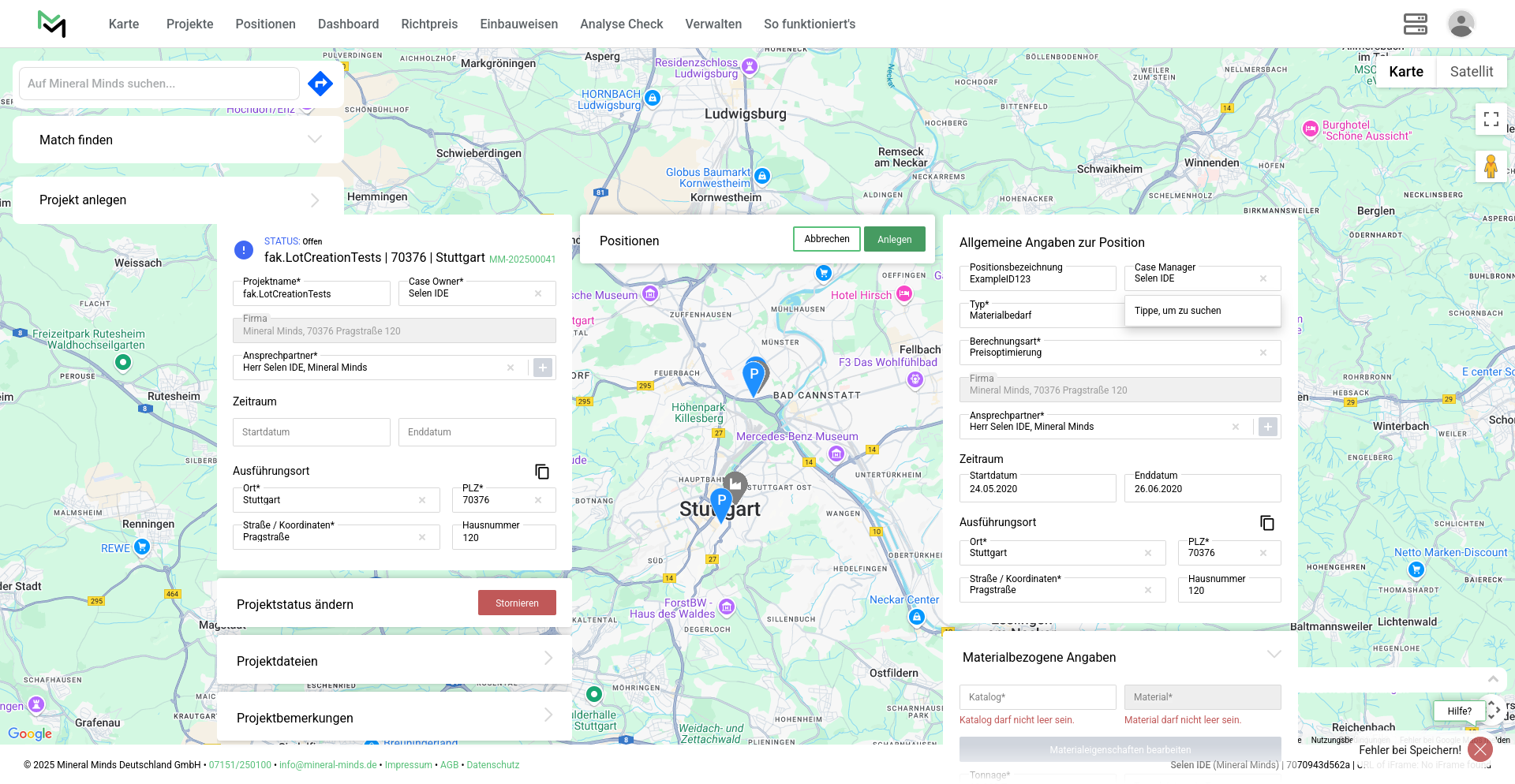Switch map to Karte view

1405,72
